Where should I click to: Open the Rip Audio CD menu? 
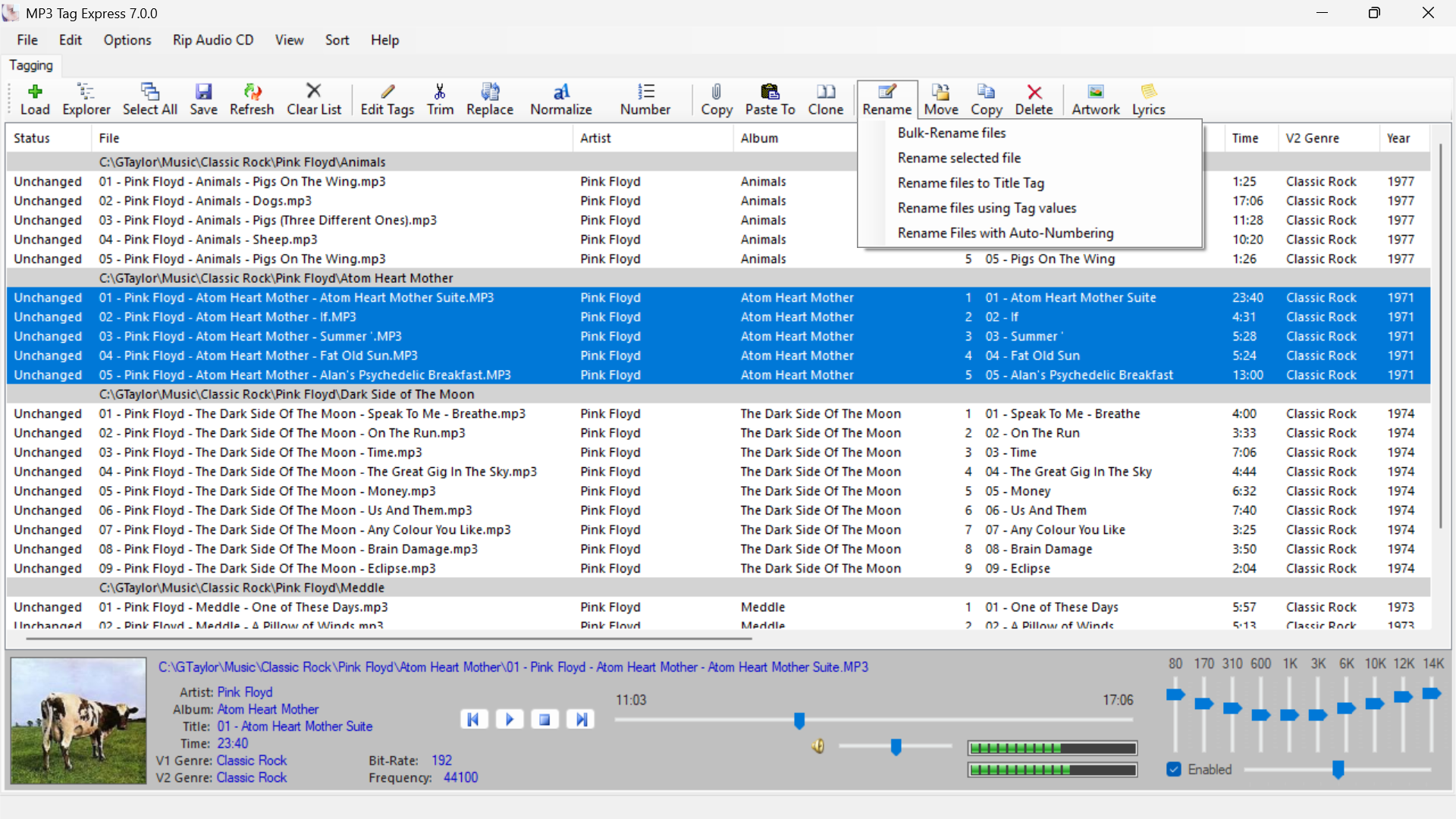[x=213, y=40]
